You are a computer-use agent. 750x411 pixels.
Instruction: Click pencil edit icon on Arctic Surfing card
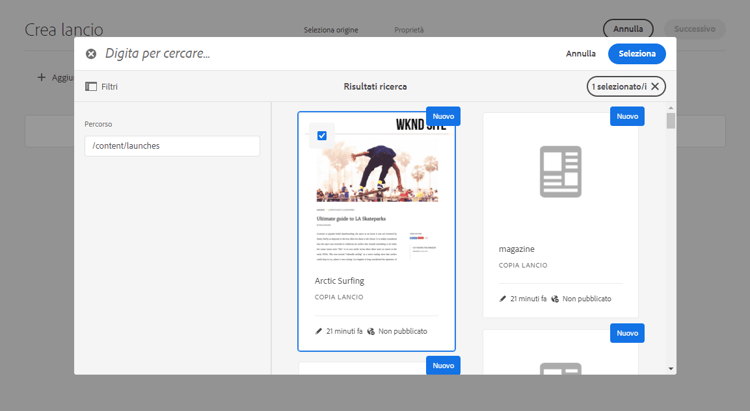[319, 331]
